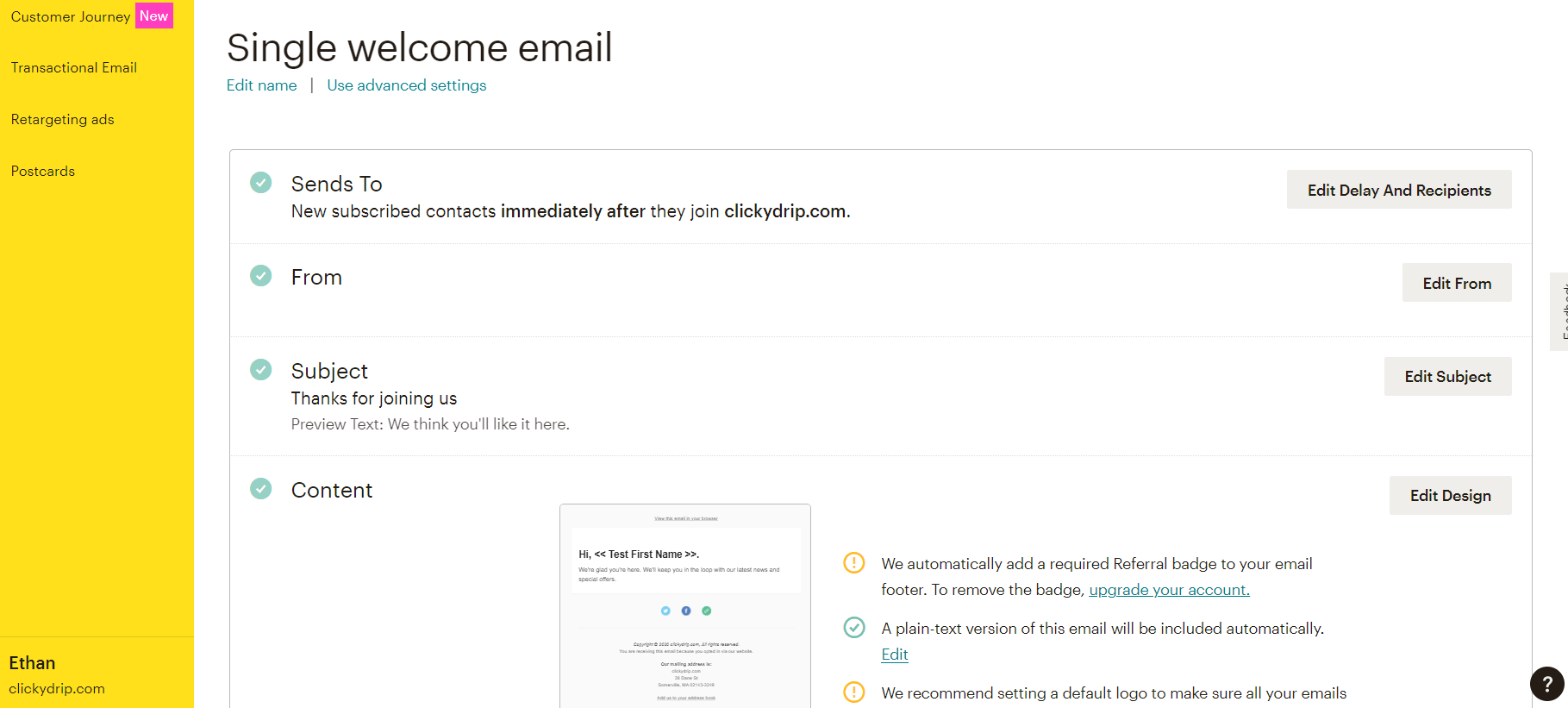Click the Referral badge warning icon
The width and height of the screenshot is (1568, 708).
853,563
